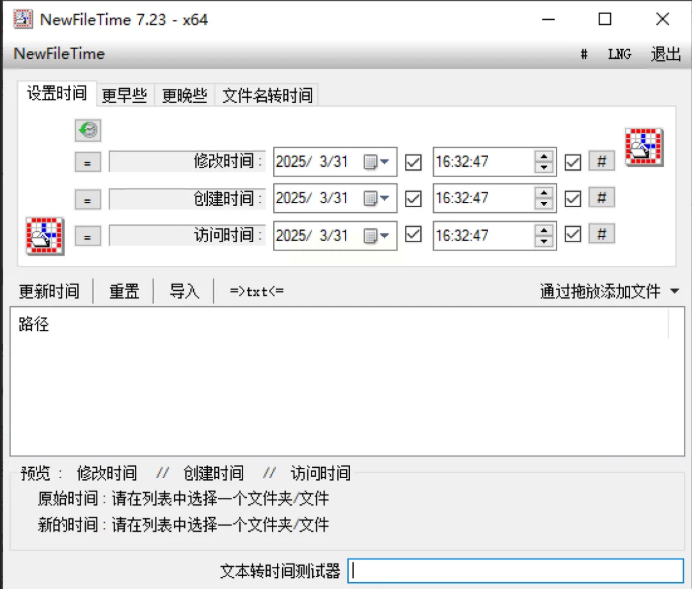
Task: Click the # button in 创建时间 row
Action: pyautogui.click(x=602, y=198)
